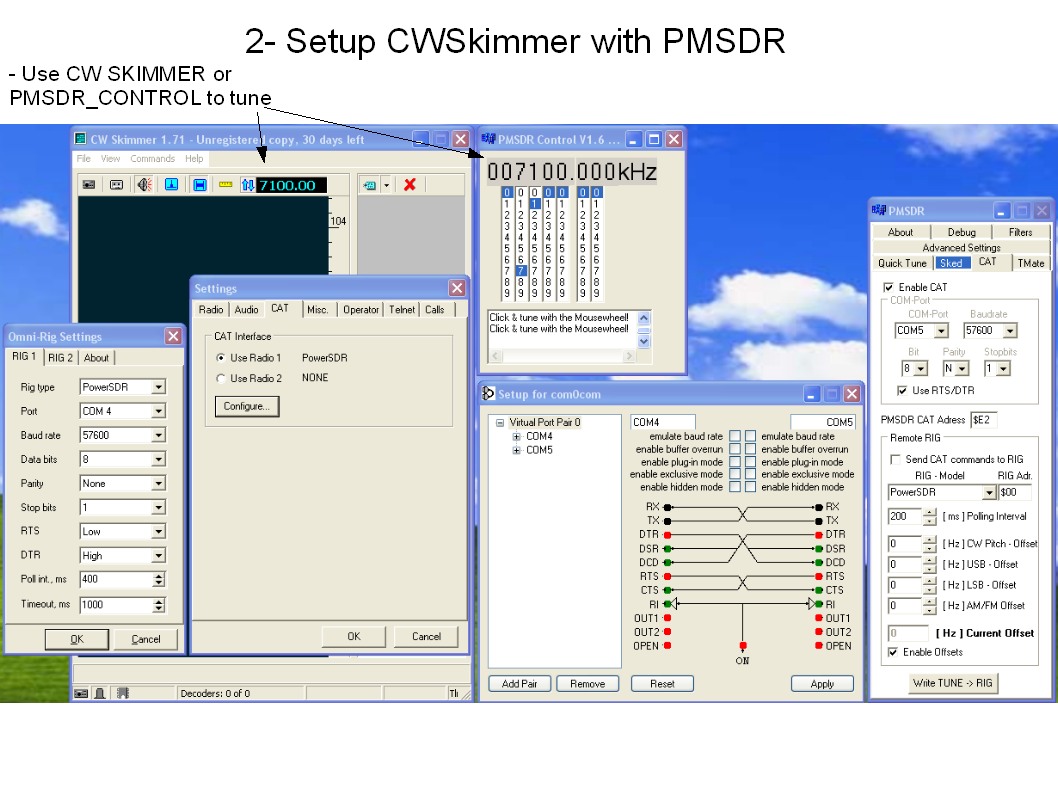Click Cancel in CW Skimmer Settings dialog
The image size is (1058, 794).
[426, 636]
